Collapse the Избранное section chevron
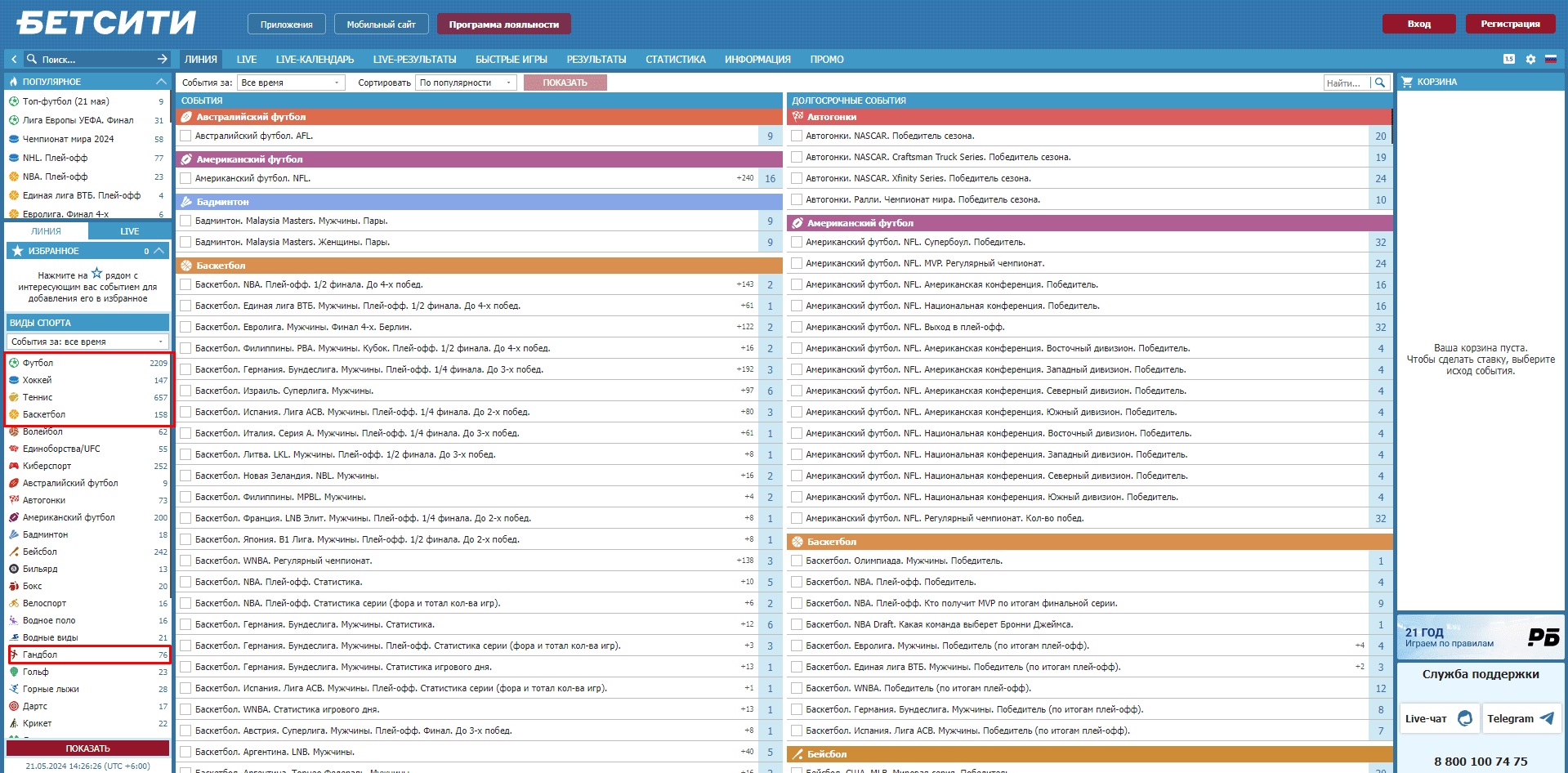 (159, 251)
